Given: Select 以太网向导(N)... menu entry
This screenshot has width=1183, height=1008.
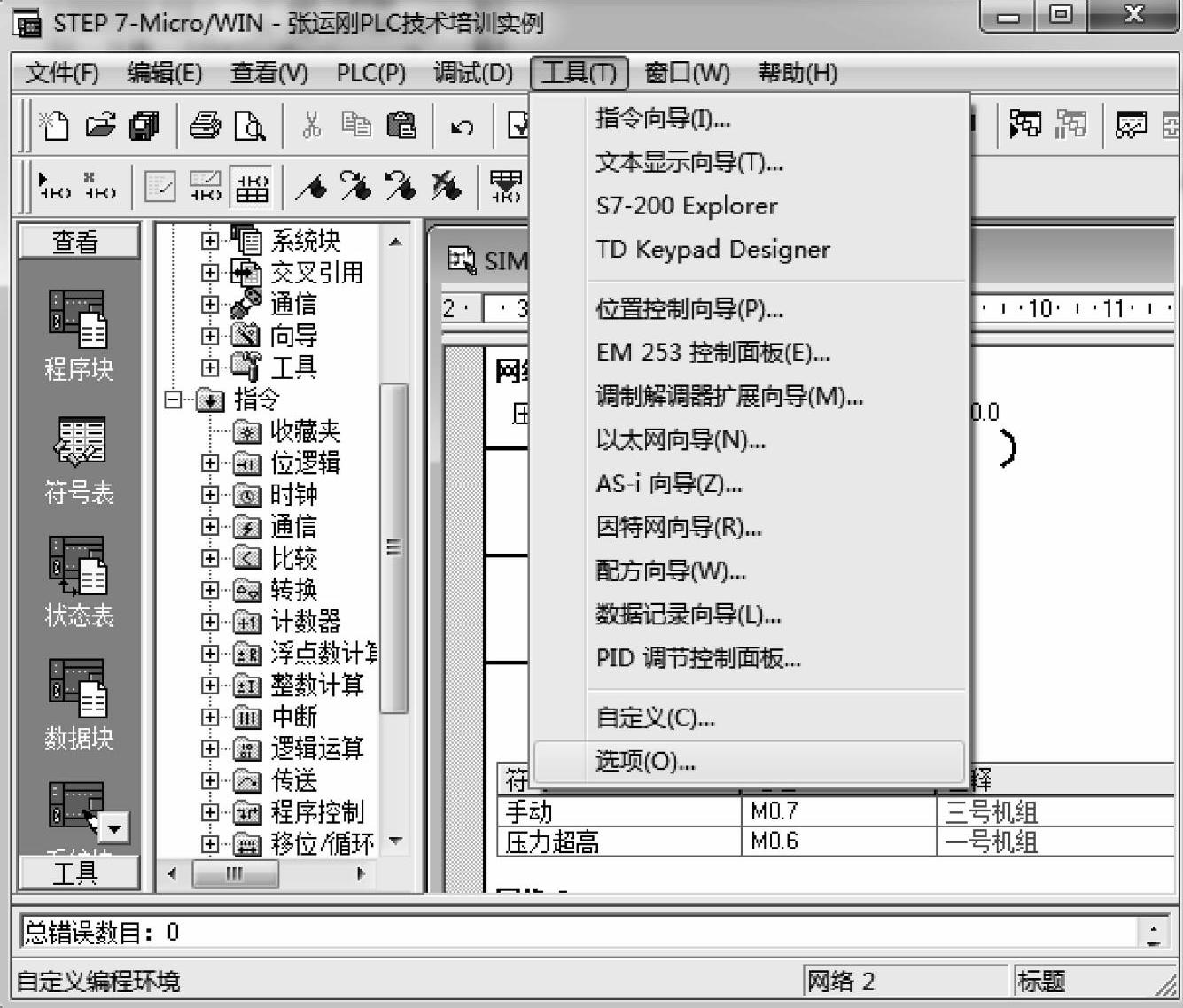Looking at the screenshot, I should pos(749,440).
